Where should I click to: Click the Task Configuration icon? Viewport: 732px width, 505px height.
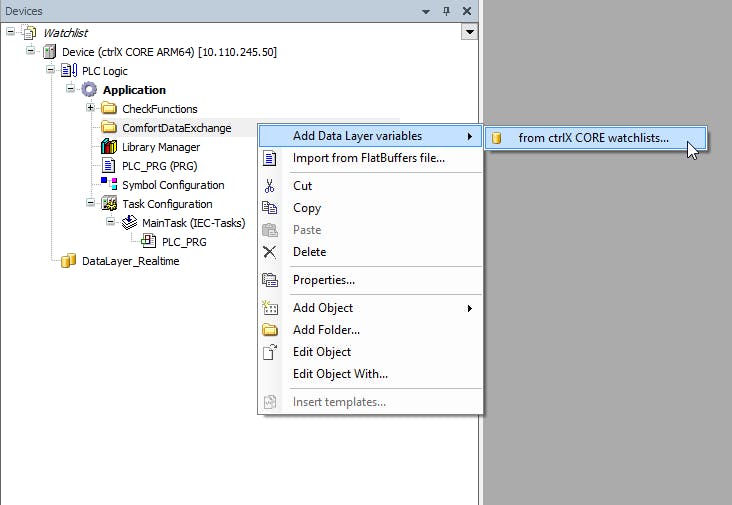tap(109, 203)
